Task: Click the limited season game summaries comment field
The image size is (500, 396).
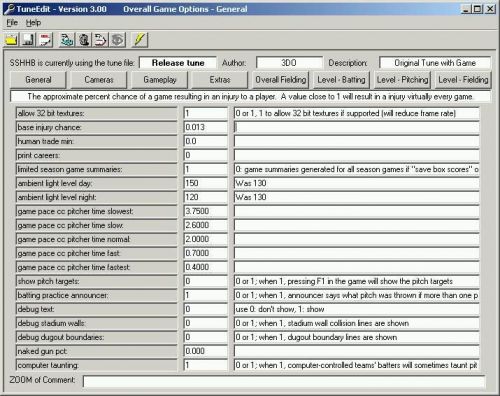Action: (x=357, y=169)
